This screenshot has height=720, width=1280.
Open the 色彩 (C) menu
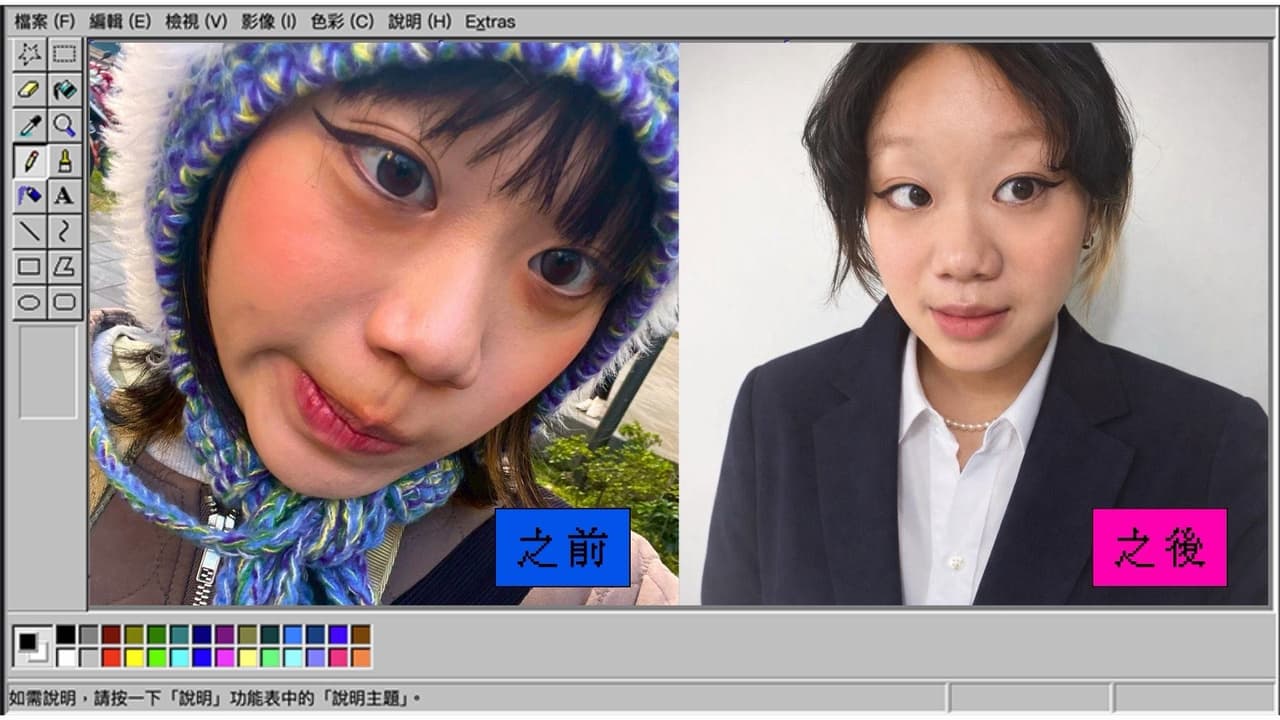341,21
